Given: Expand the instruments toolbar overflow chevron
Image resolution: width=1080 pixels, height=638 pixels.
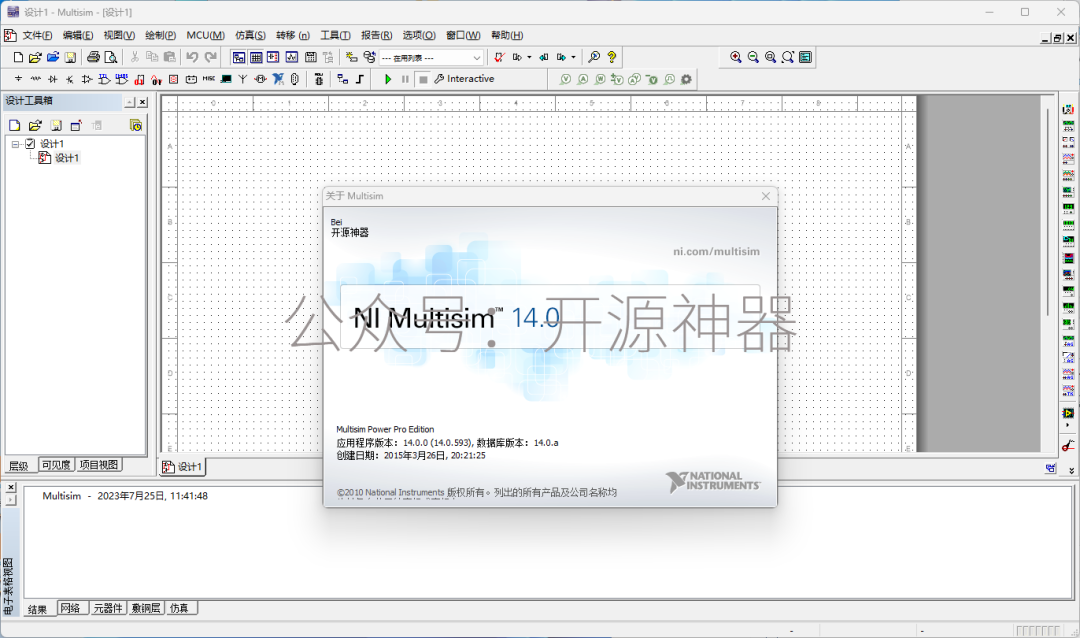Looking at the screenshot, I should pos(1072,471).
